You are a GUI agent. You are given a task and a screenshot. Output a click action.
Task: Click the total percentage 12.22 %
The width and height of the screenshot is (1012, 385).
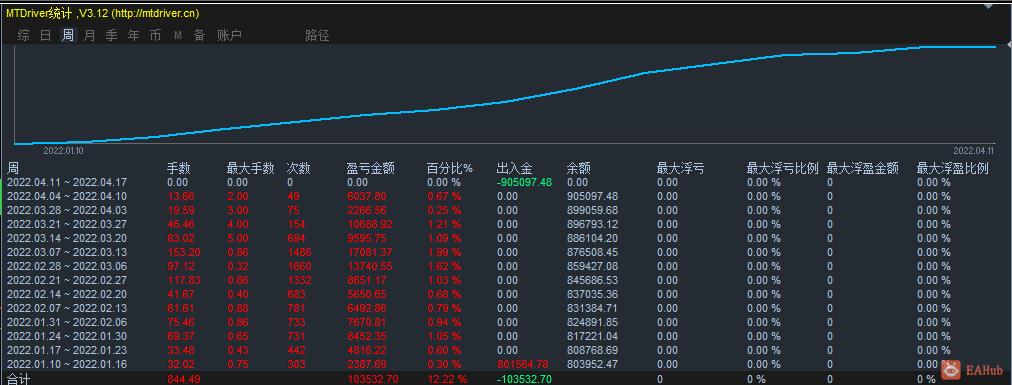pyautogui.click(x=446, y=379)
